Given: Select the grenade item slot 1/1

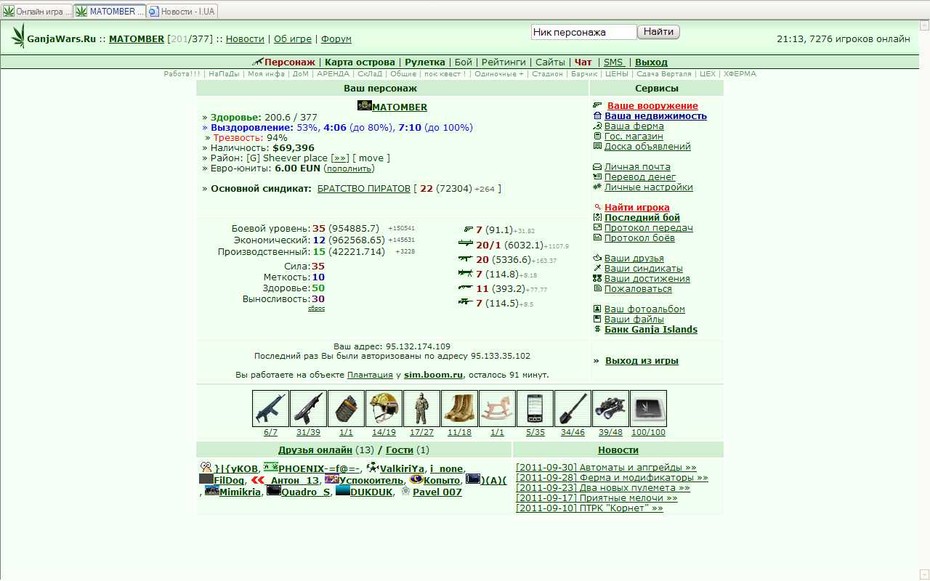Looking at the screenshot, I should 346,408.
